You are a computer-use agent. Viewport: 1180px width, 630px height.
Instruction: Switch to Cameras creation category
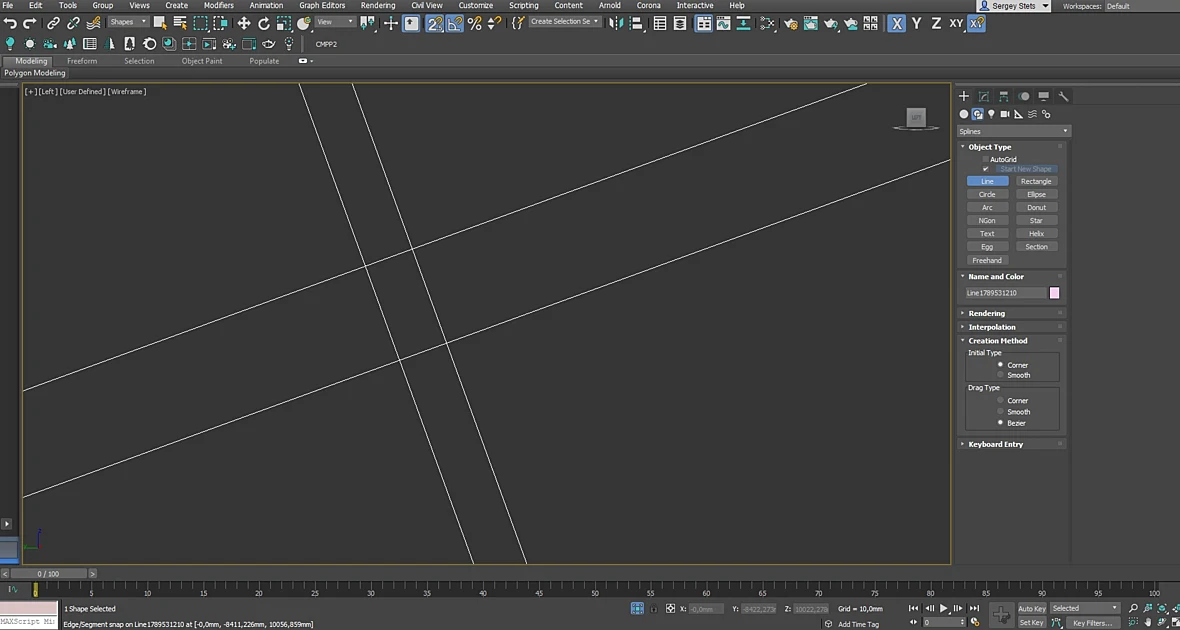point(1005,114)
